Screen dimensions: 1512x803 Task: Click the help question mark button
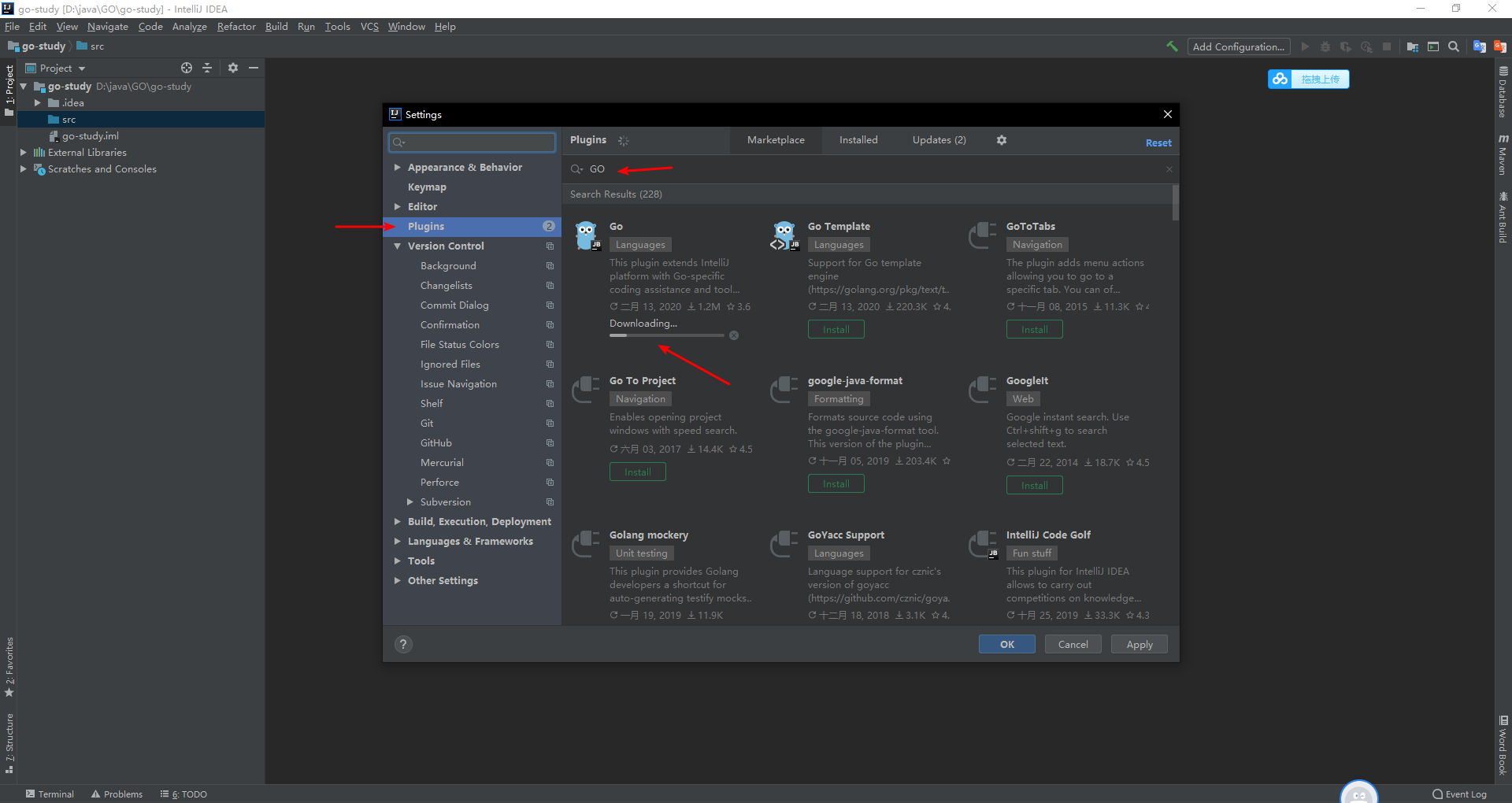403,644
